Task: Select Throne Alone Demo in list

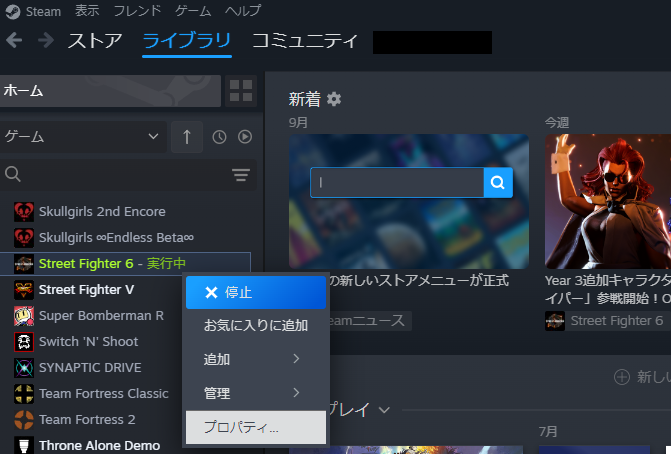Action: (x=100, y=445)
